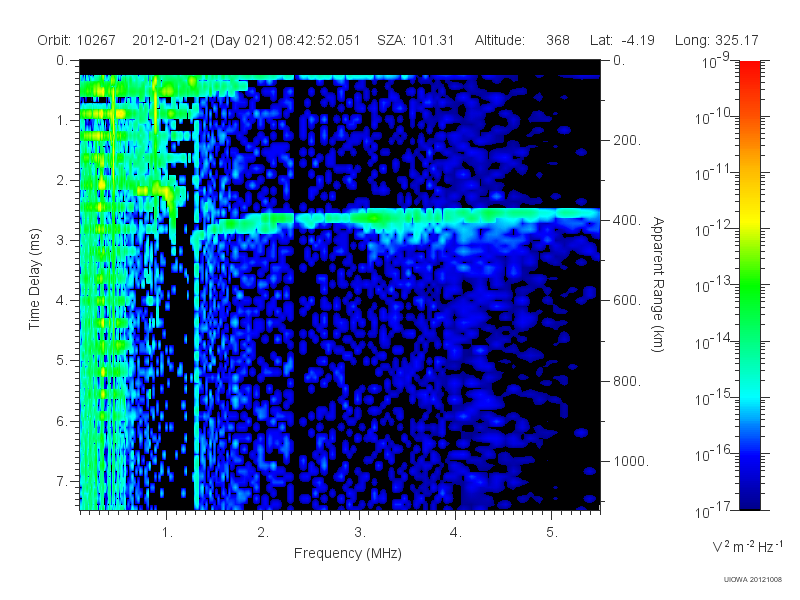
Task: Click the time delay tick label 6.
Action: tap(62, 421)
